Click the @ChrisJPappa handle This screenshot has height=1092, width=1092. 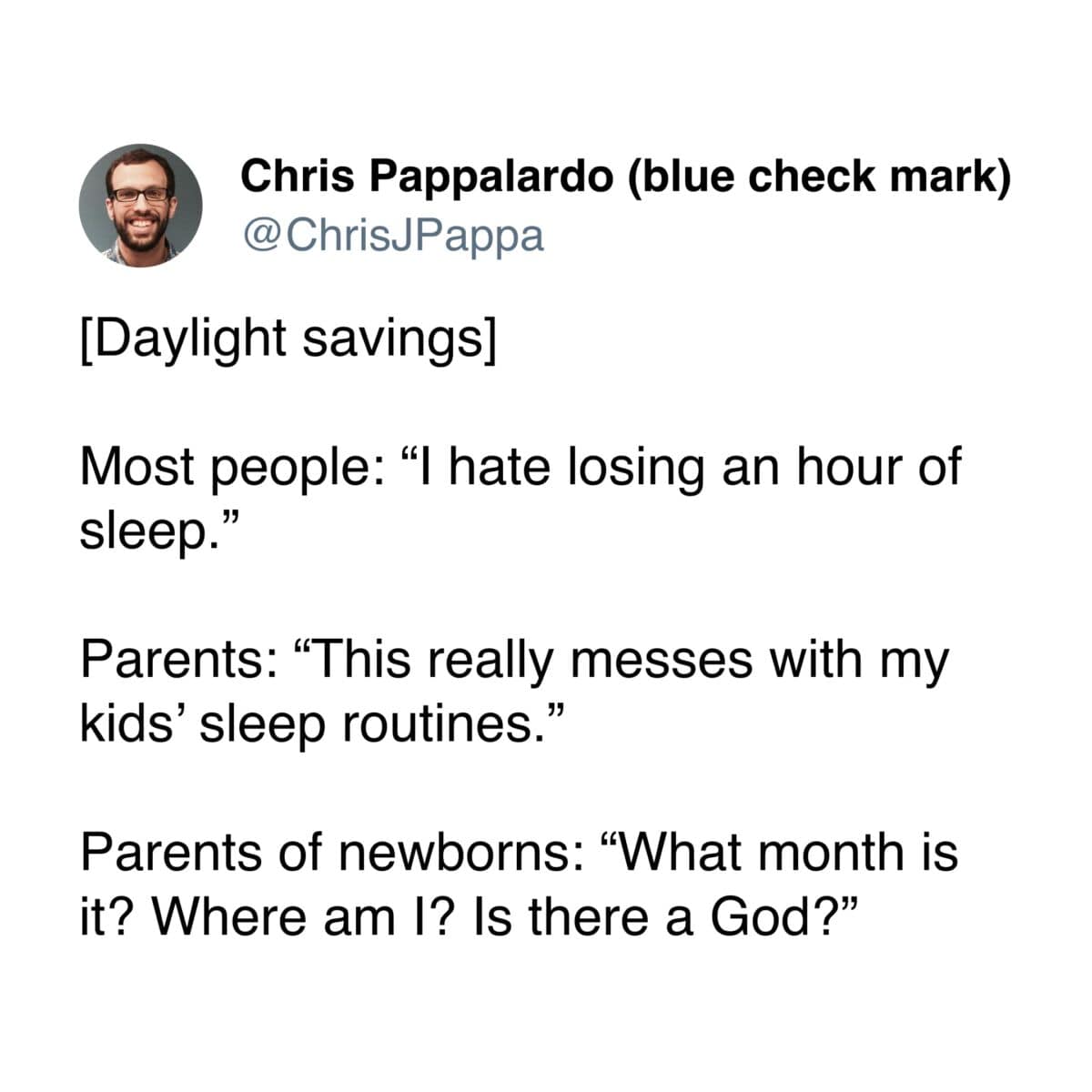pyautogui.click(x=392, y=236)
